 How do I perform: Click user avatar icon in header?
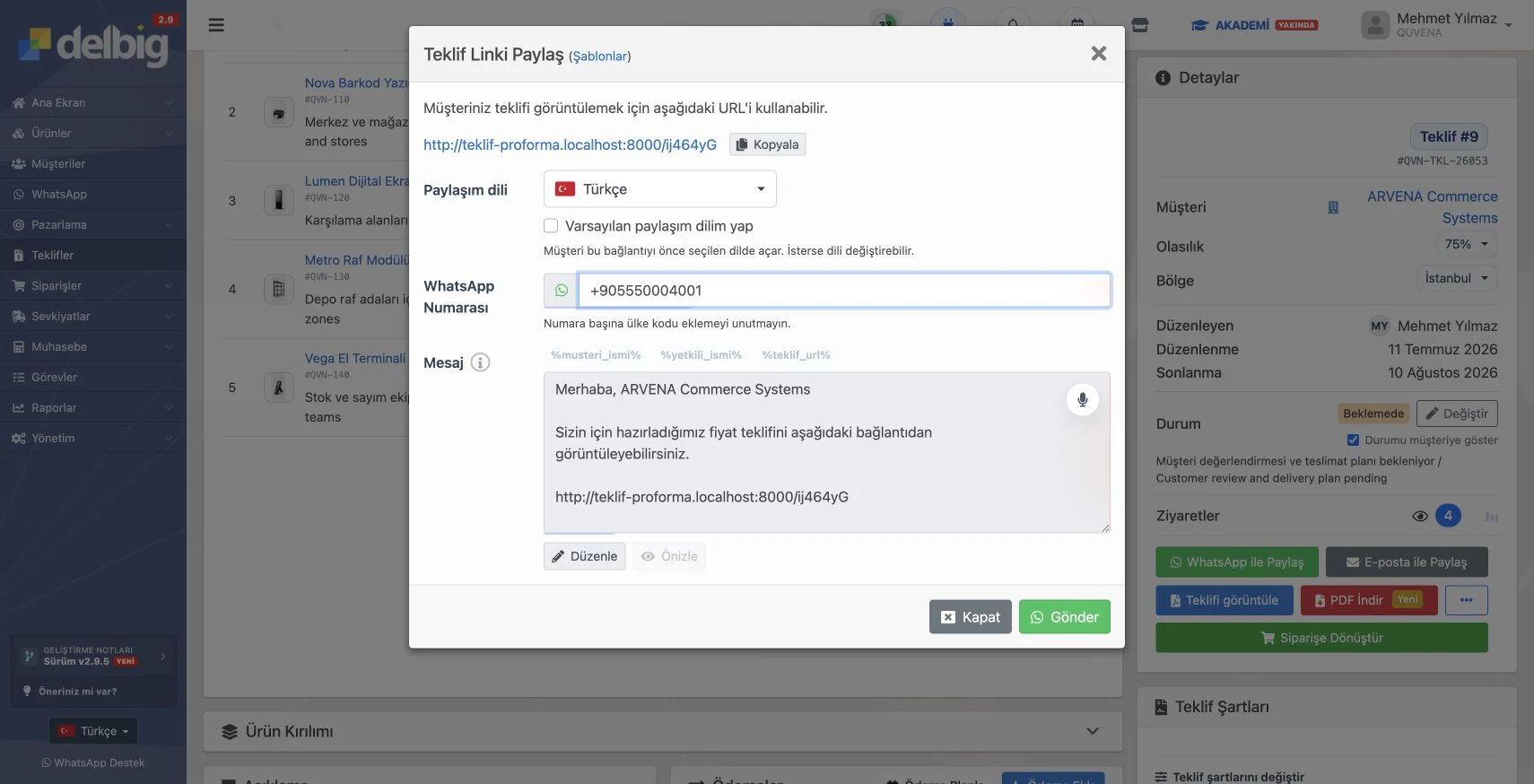point(1375,25)
